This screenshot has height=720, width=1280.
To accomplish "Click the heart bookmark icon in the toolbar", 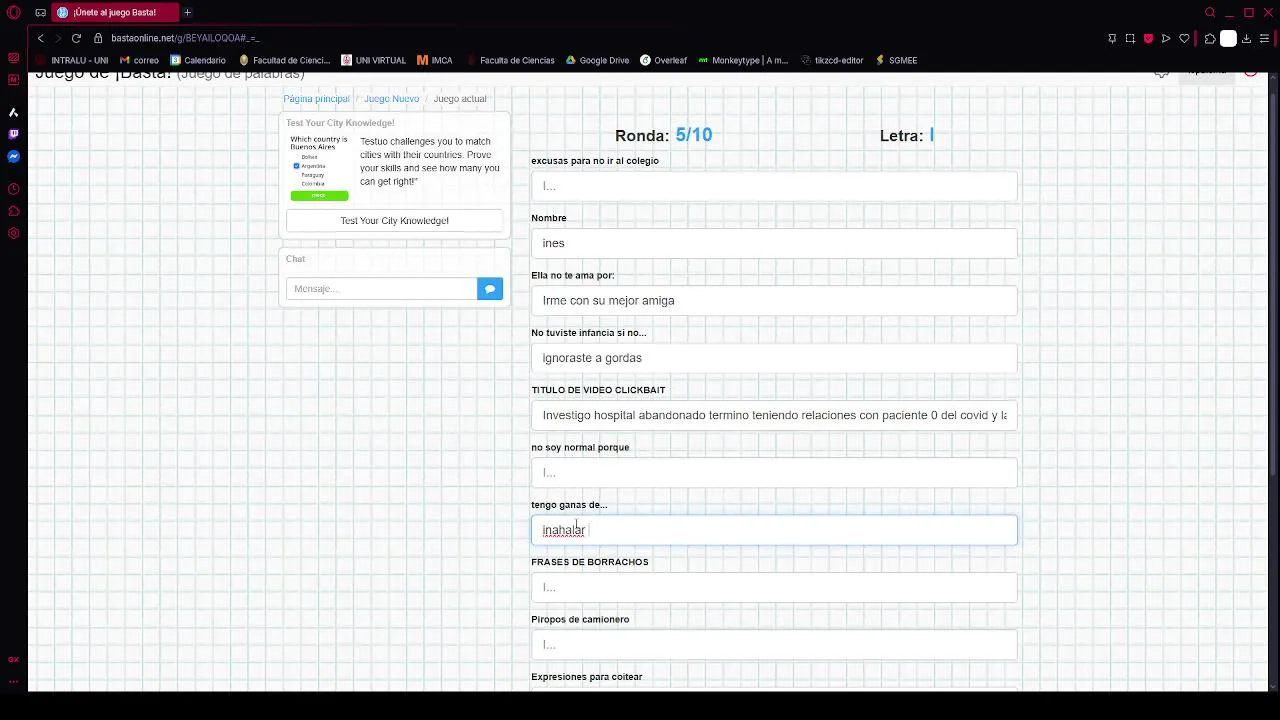I will click(x=1184, y=38).
